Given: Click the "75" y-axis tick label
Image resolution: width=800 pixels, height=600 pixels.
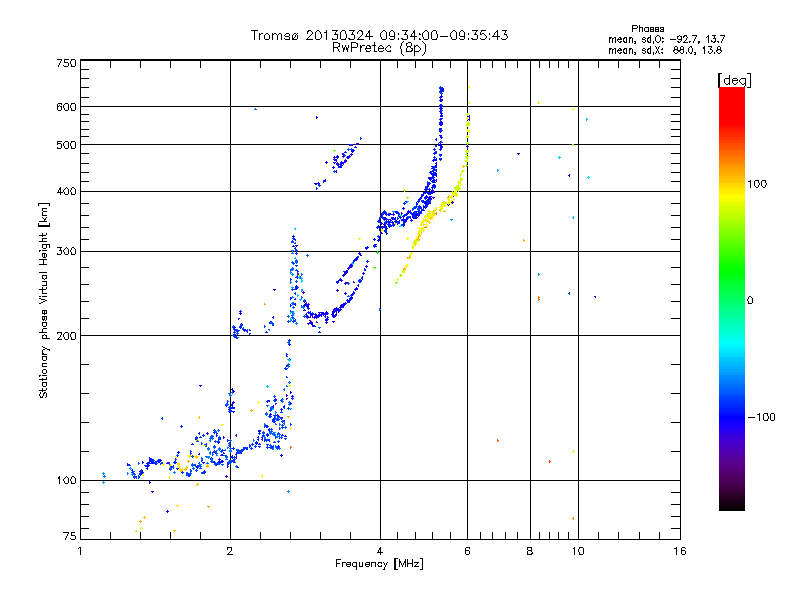Looking at the screenshot, I should coord(70,536).
